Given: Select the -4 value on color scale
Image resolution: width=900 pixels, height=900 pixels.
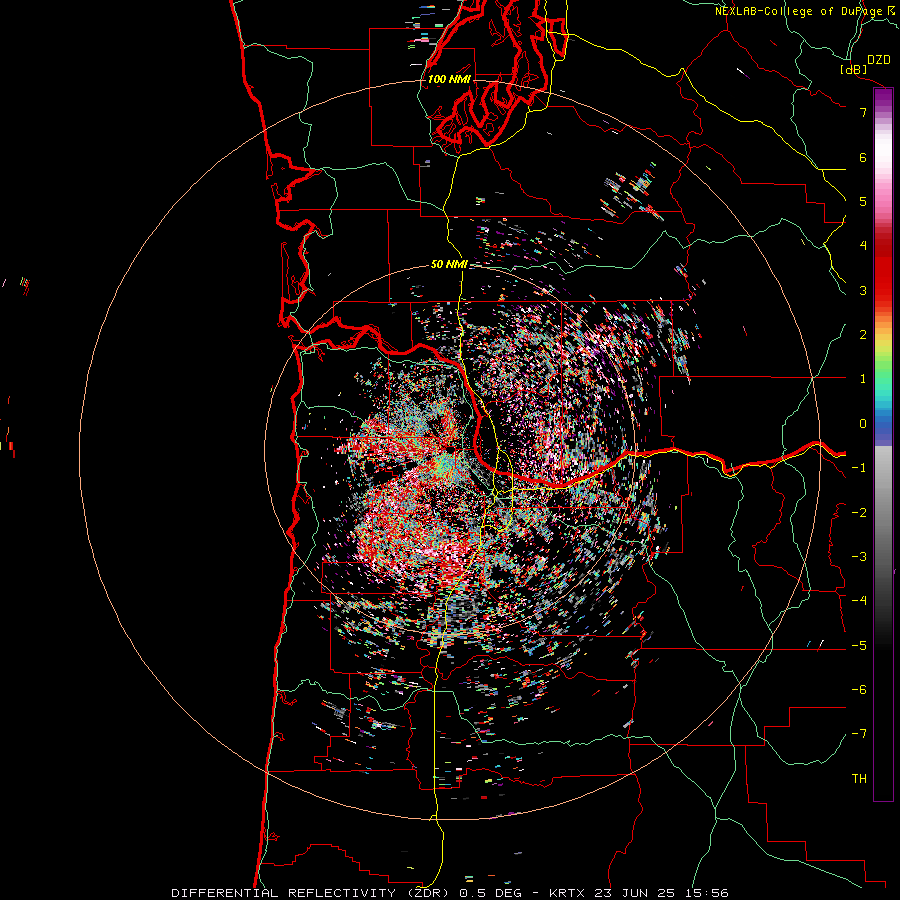Looking at the screenshot, I should [859, 600].
